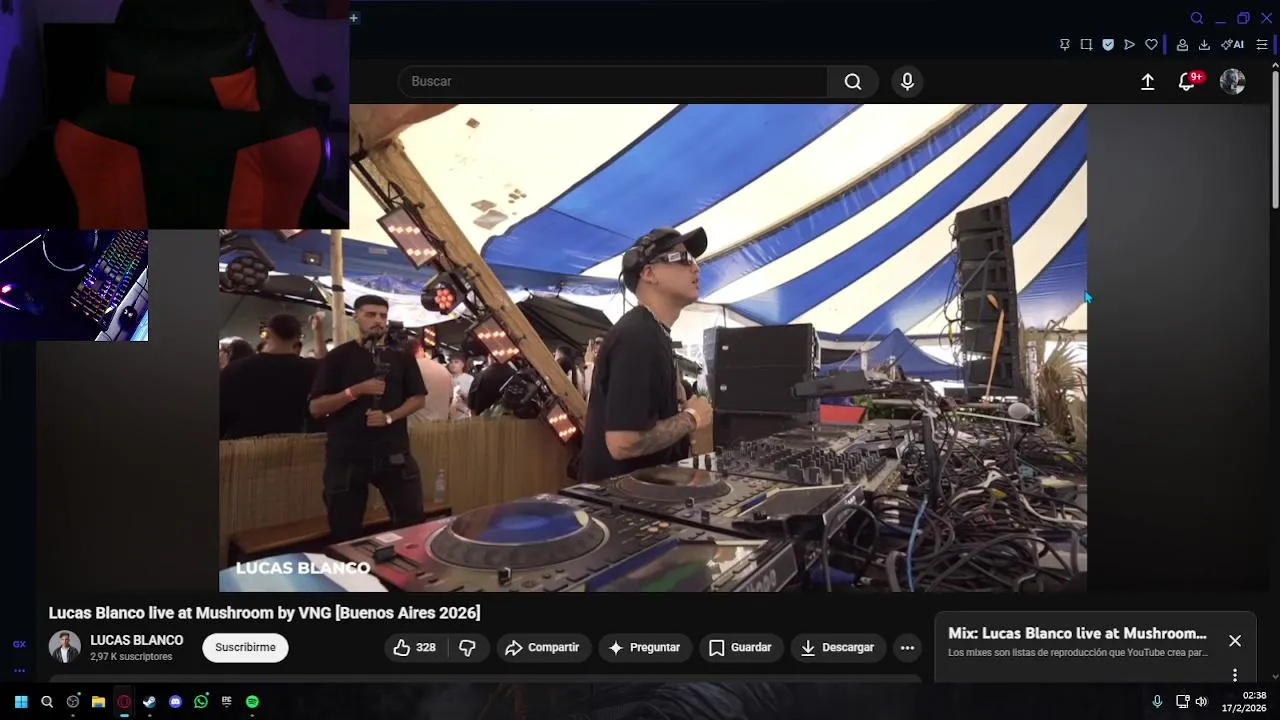Open the browser downloads icon

pyautogui.click(x=1204, y=45)
